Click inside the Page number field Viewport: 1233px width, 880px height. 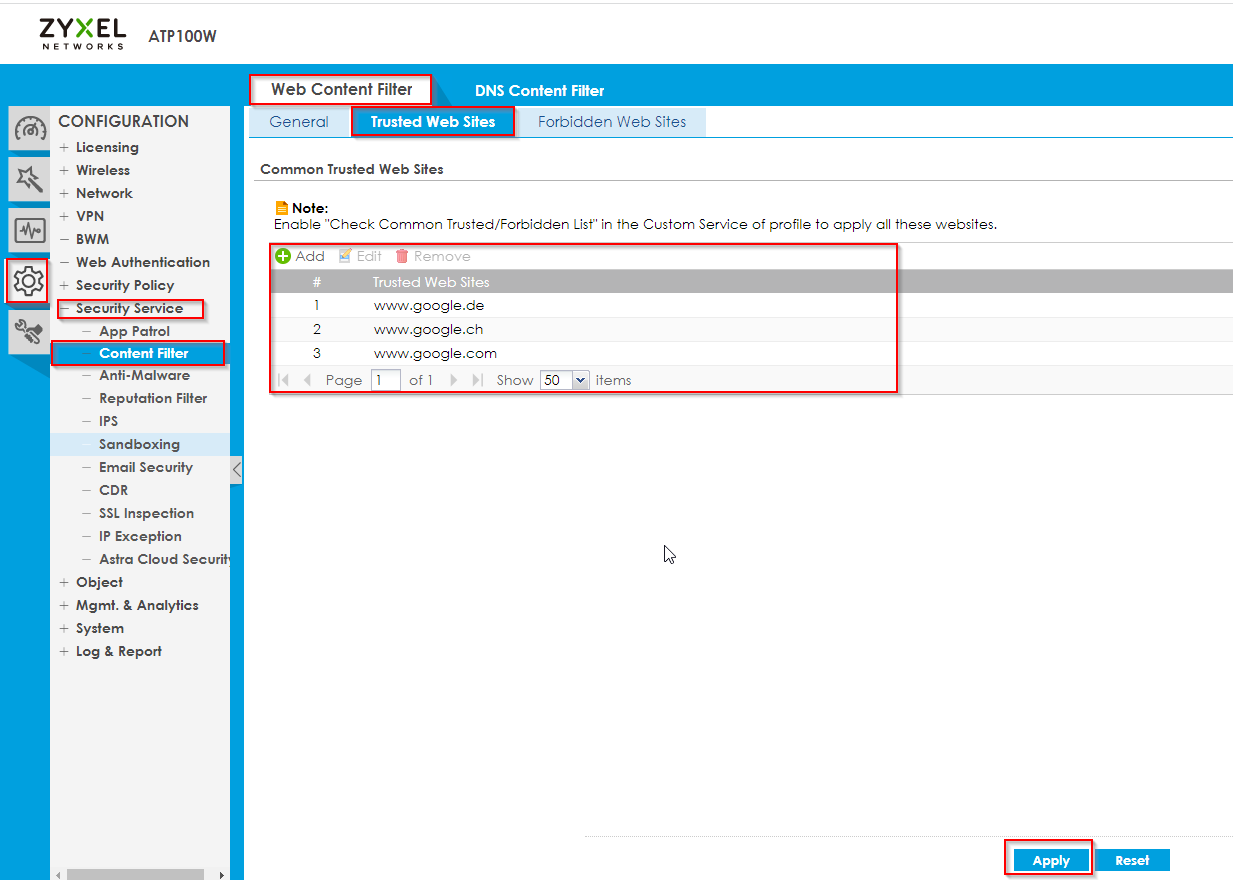(x=385, y=379)
